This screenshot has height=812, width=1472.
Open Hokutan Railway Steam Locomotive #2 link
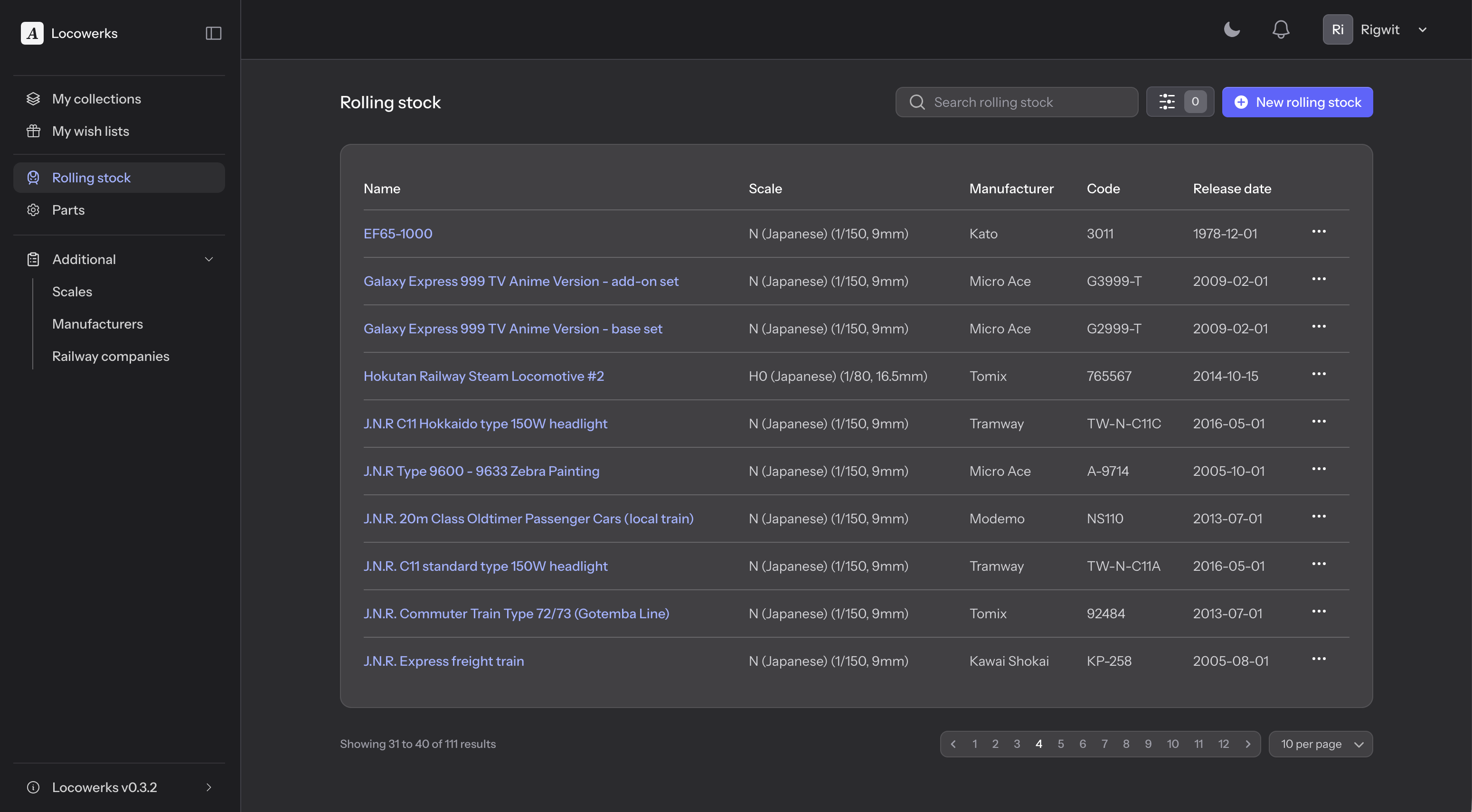tap(483, 376)
